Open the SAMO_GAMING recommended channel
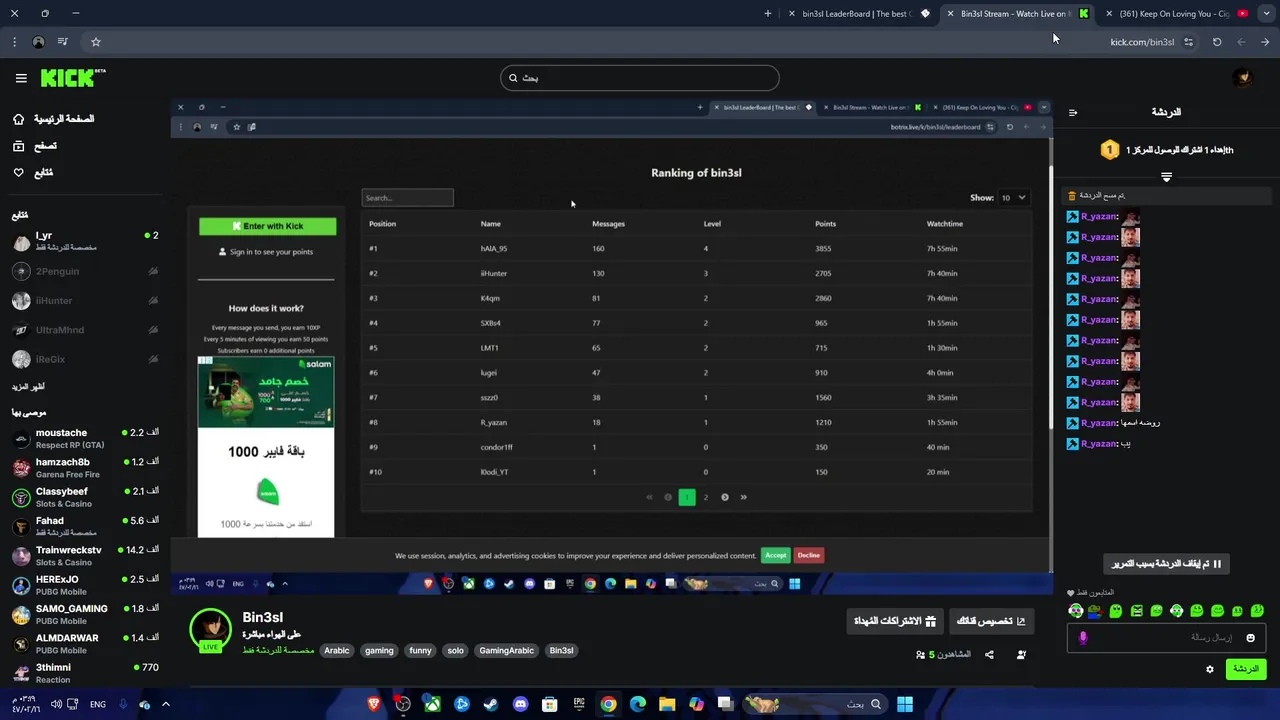 pyautogui.click(x=84, y=614)
